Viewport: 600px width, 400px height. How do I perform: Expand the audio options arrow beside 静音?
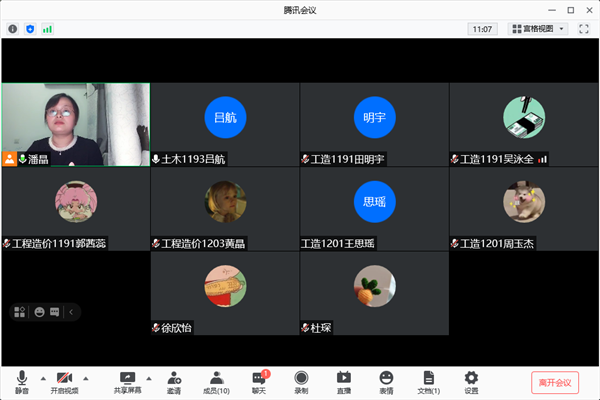click(x=42, y=378)
